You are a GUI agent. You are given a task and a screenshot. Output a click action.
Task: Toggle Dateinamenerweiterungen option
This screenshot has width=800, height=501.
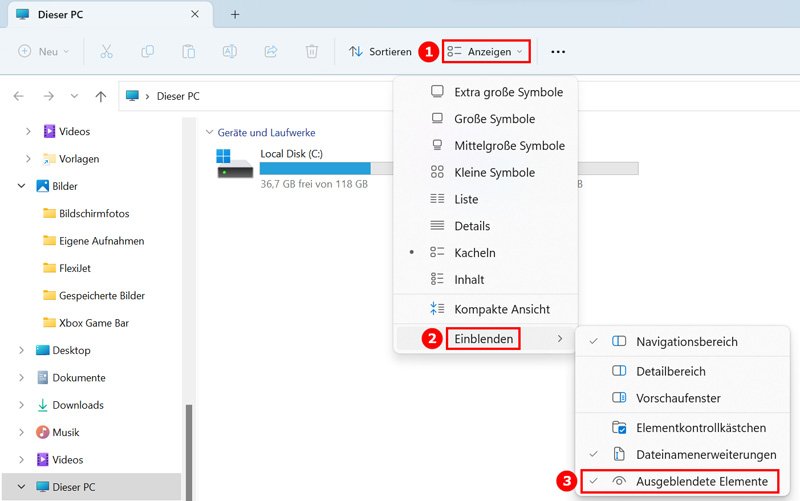click(x=683, y=455)
